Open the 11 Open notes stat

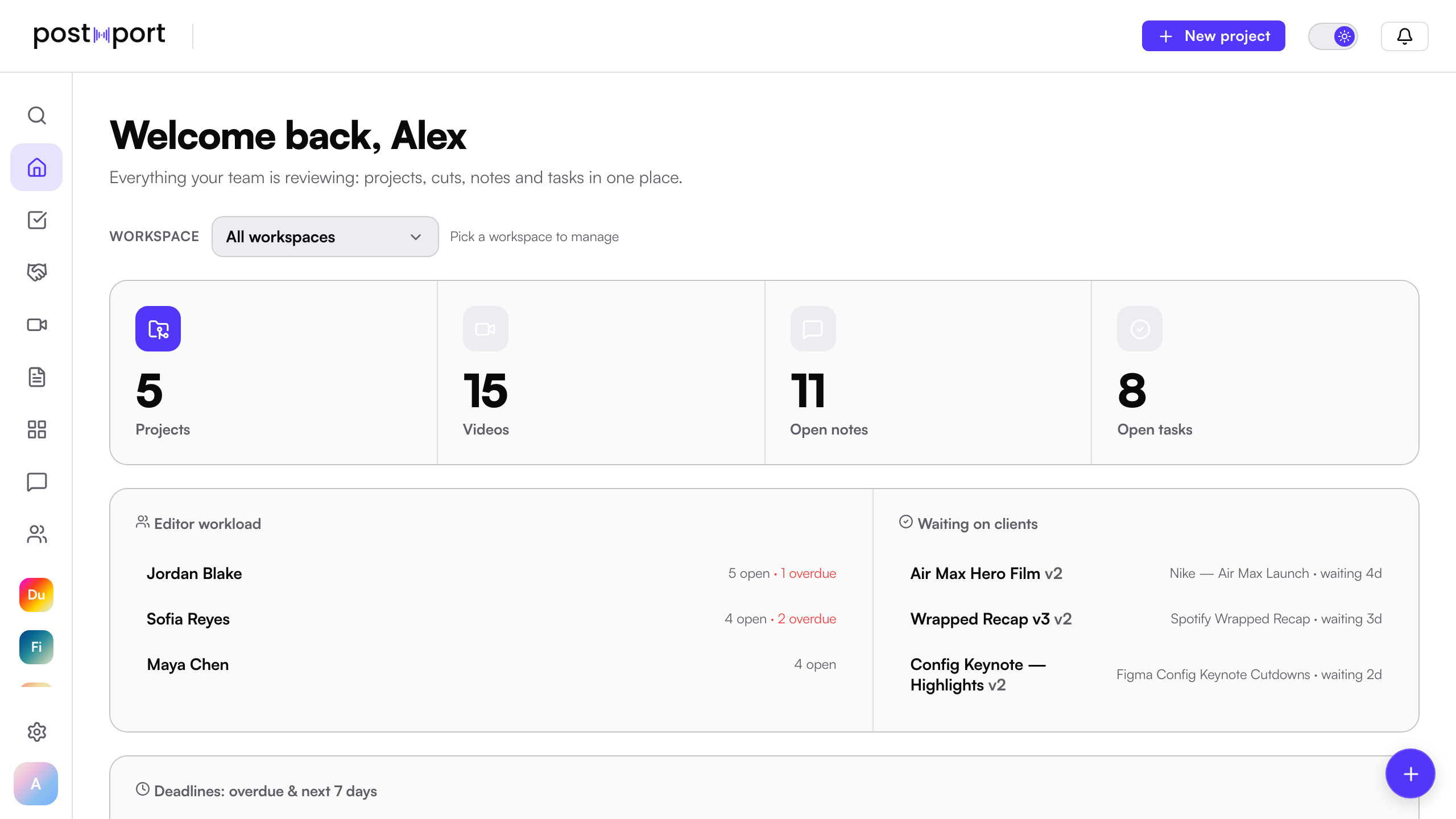pos(928,373)
